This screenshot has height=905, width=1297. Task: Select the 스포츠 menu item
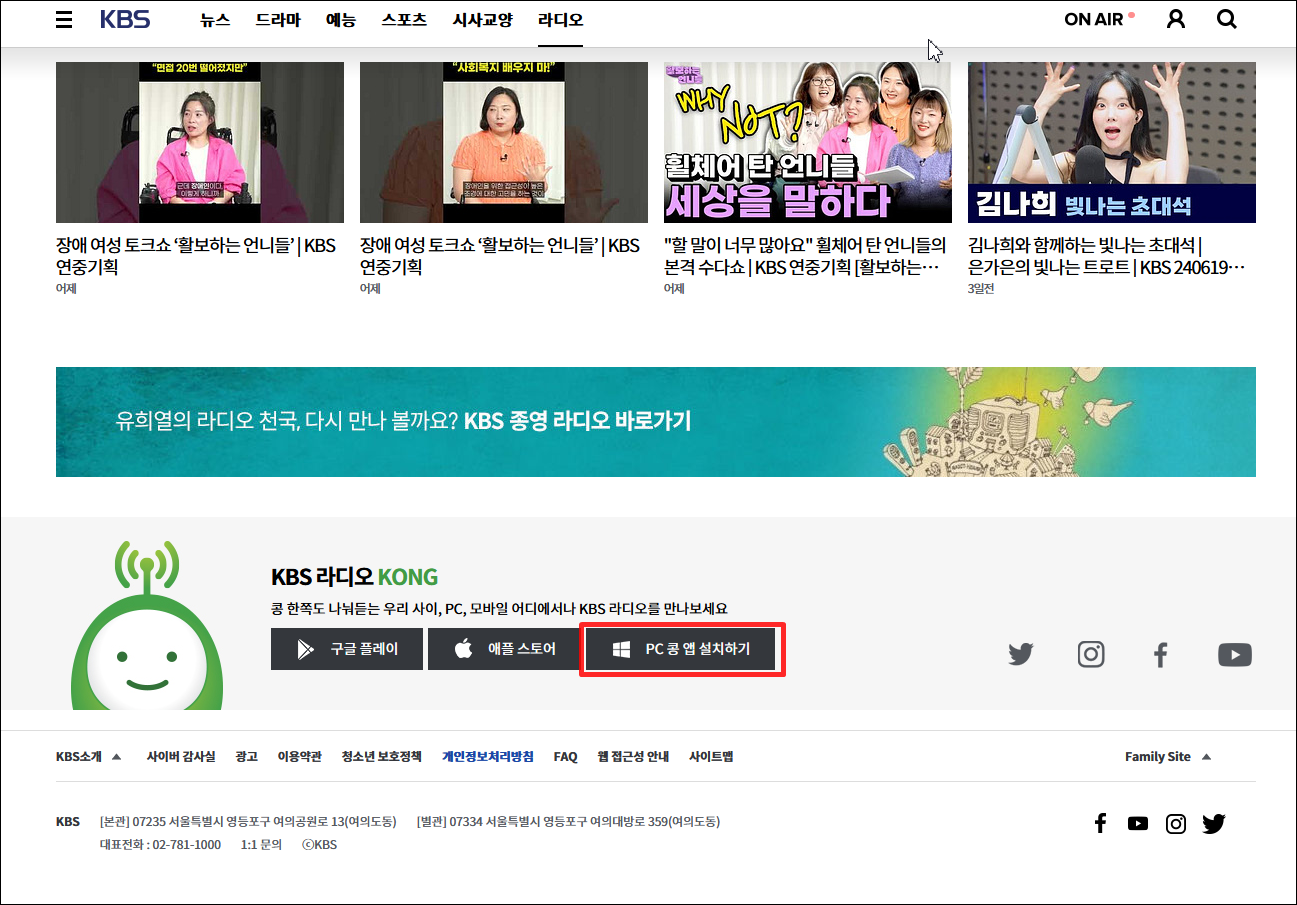404,19
